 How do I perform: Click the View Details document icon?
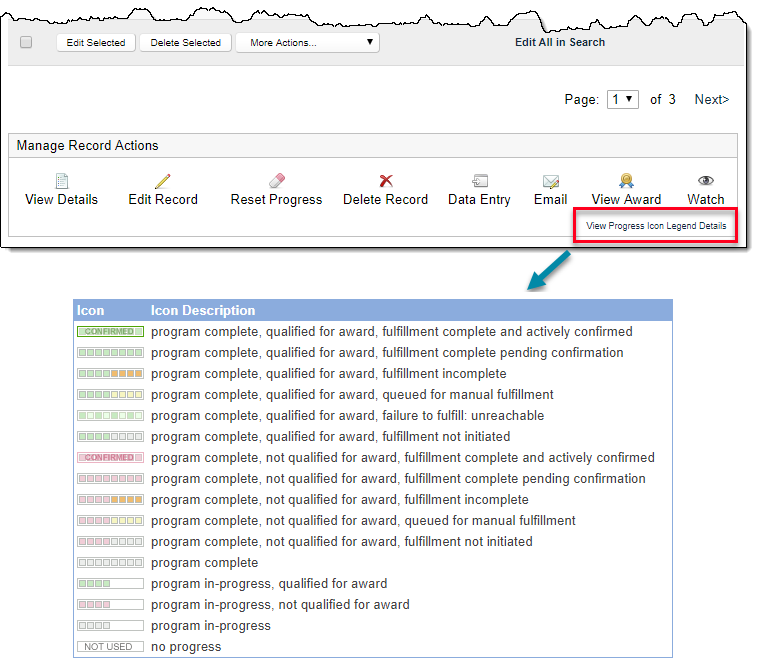pos(62,181)
